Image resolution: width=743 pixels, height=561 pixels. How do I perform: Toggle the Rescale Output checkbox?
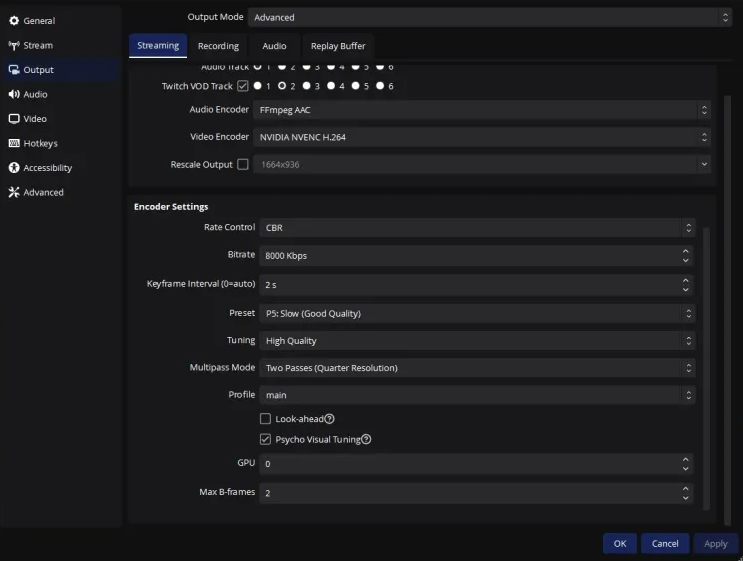coord(243,165)
